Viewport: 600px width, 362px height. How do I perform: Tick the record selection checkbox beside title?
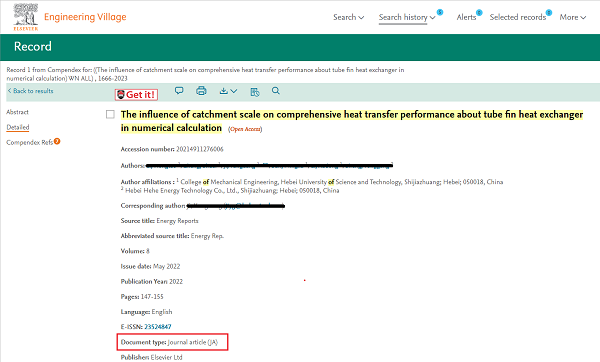110,114
